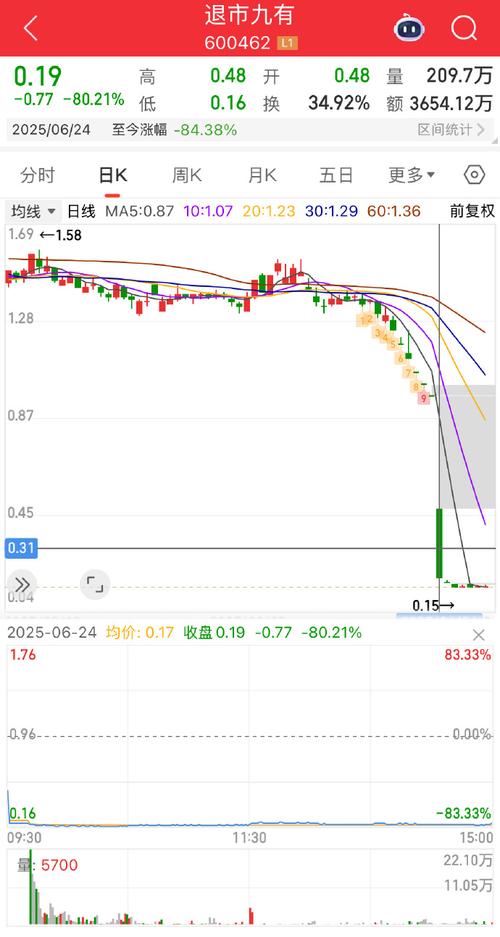
Task: Tap the large green June 24 candlestick
Action: click(x=439, y=543)
